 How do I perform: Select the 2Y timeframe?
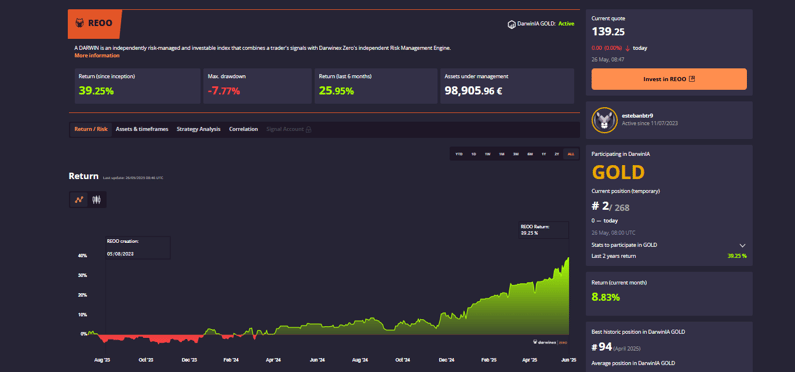click(557, 154)
